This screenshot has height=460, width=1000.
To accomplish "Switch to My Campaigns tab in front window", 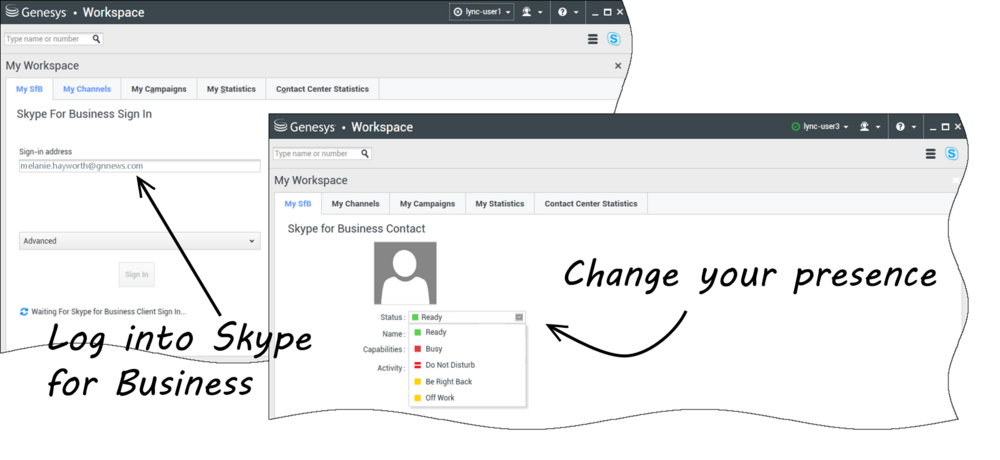I will click(427, 204).
